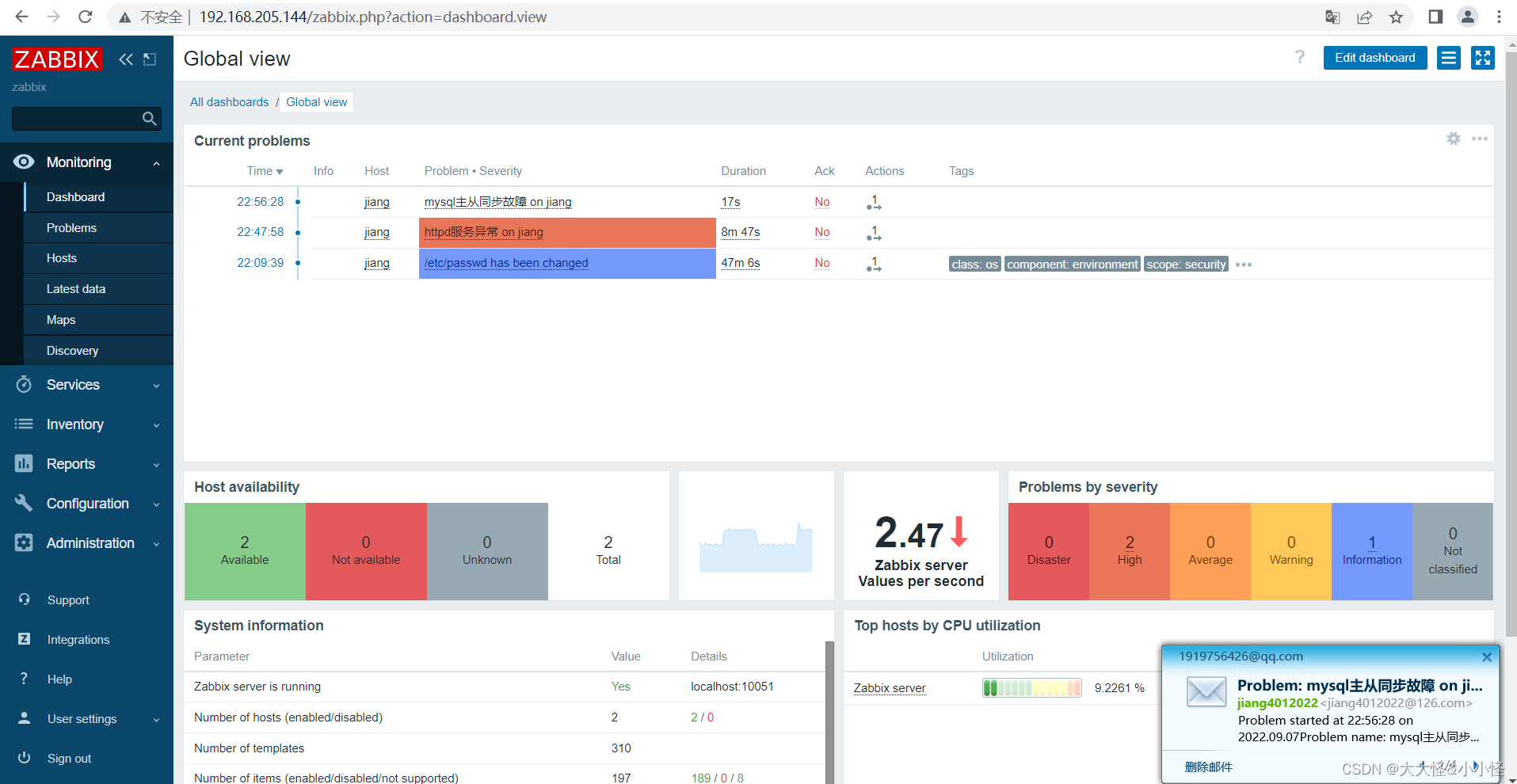
Task: Go to All dashboards breadcrumb
Action: click(x=230, y=102)
